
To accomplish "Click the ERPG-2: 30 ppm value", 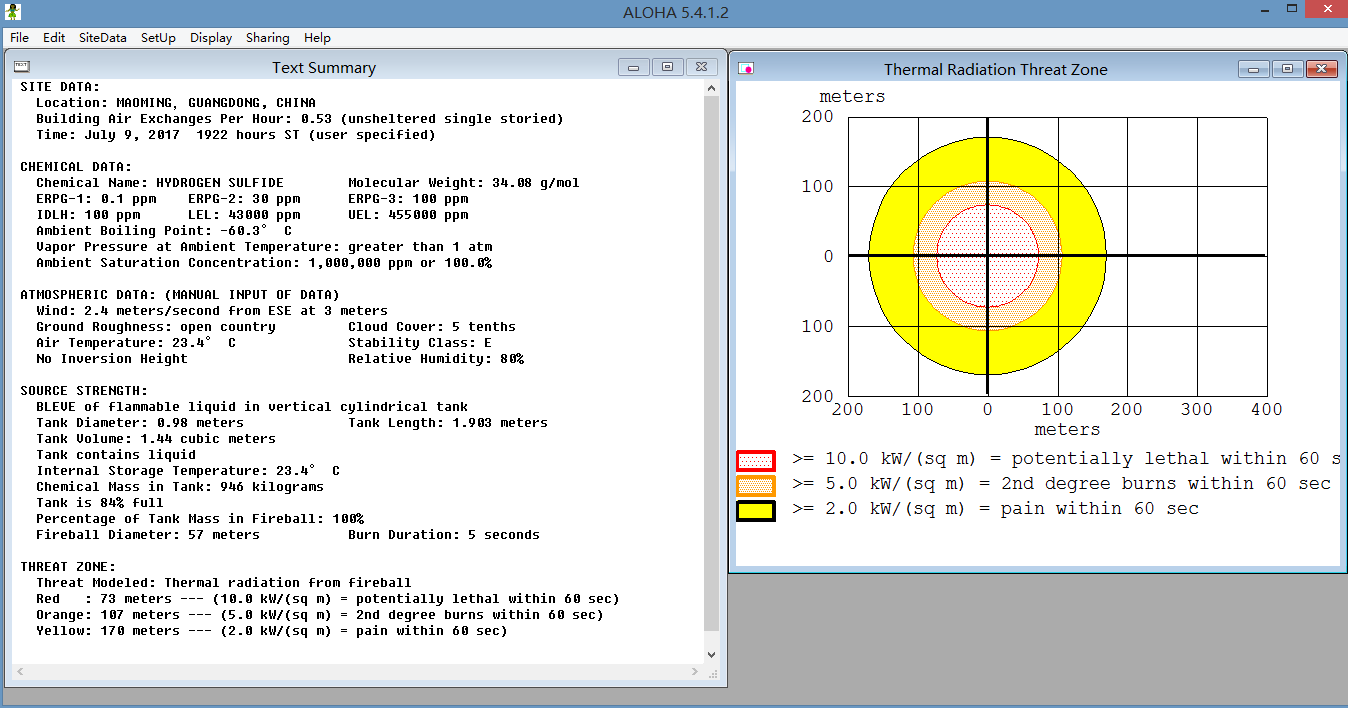I will point(244,199).
